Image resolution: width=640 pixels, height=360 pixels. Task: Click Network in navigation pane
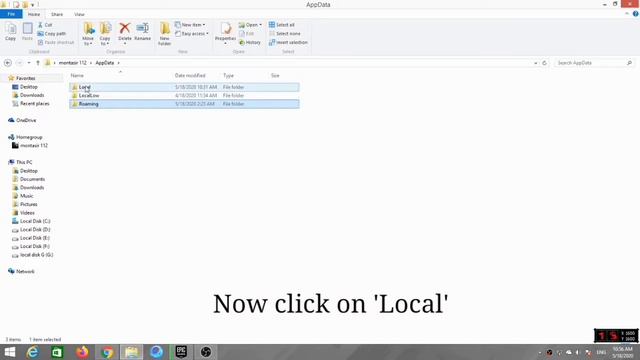coord(25,271)
